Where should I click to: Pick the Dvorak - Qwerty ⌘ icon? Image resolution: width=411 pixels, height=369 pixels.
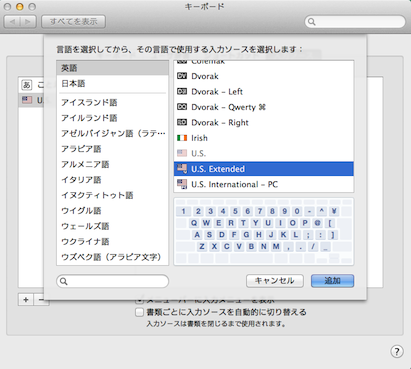[x=182, y=107]
